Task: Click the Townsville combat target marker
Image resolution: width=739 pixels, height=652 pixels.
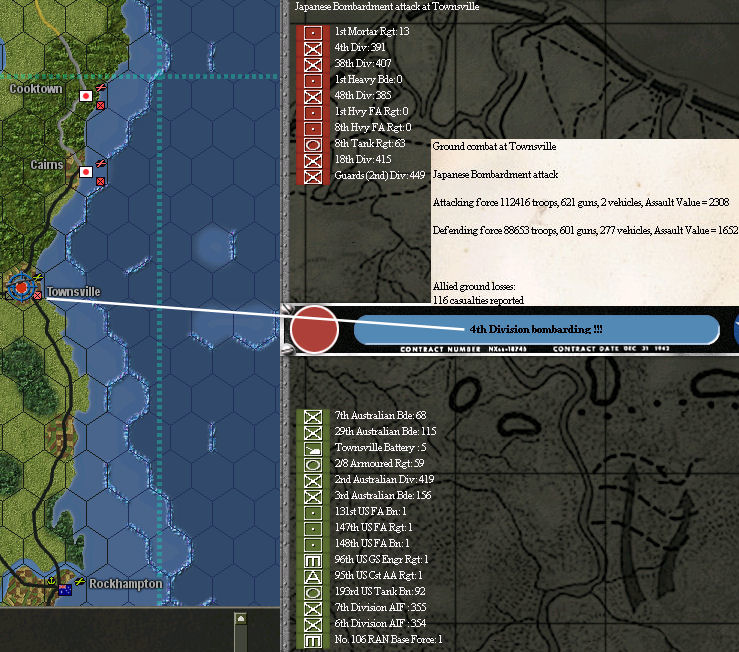Action: click(21, 287)
